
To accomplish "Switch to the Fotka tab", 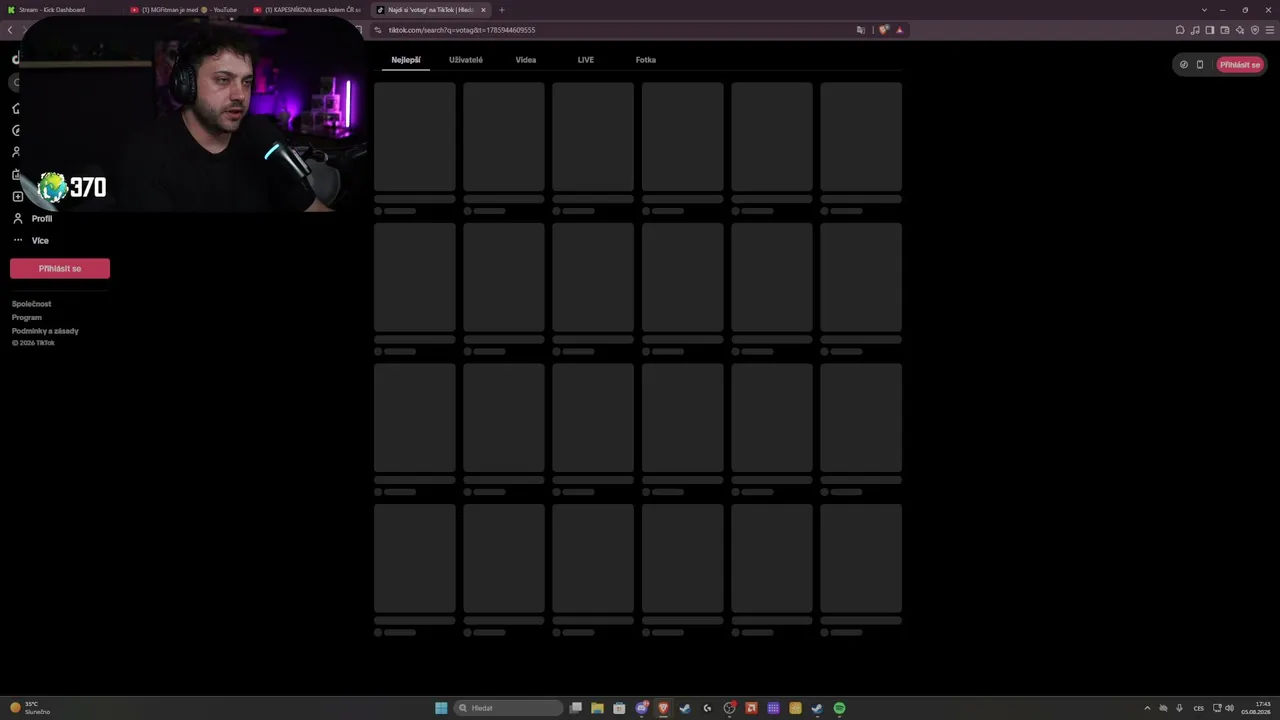I will (x=646, y=60).
